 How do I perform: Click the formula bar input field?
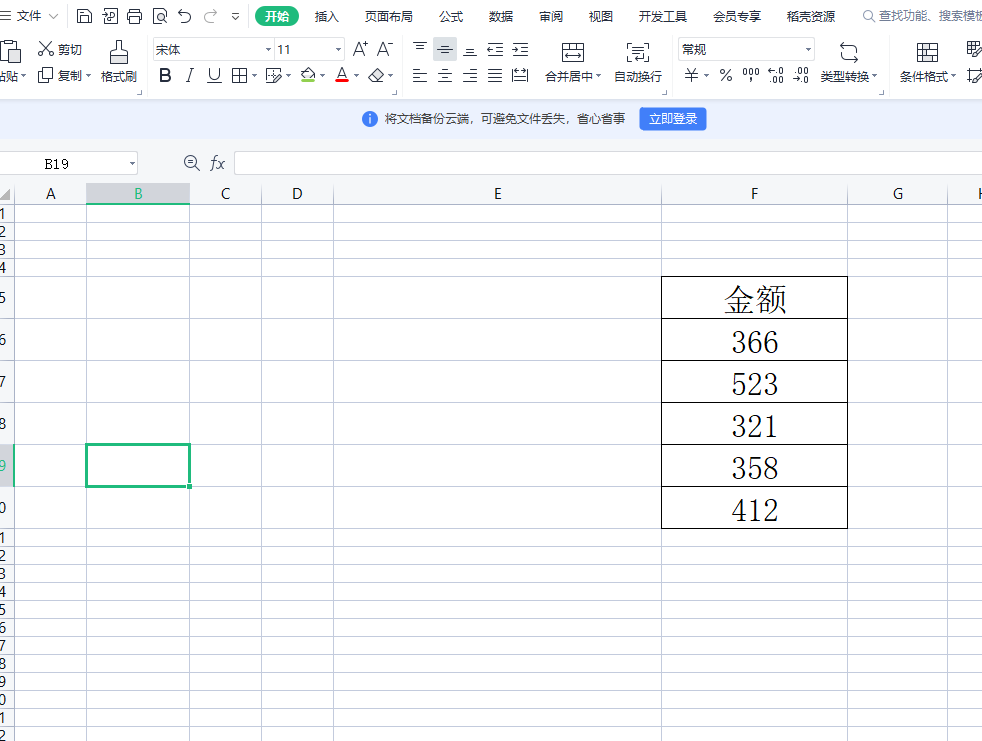(607, 163)
